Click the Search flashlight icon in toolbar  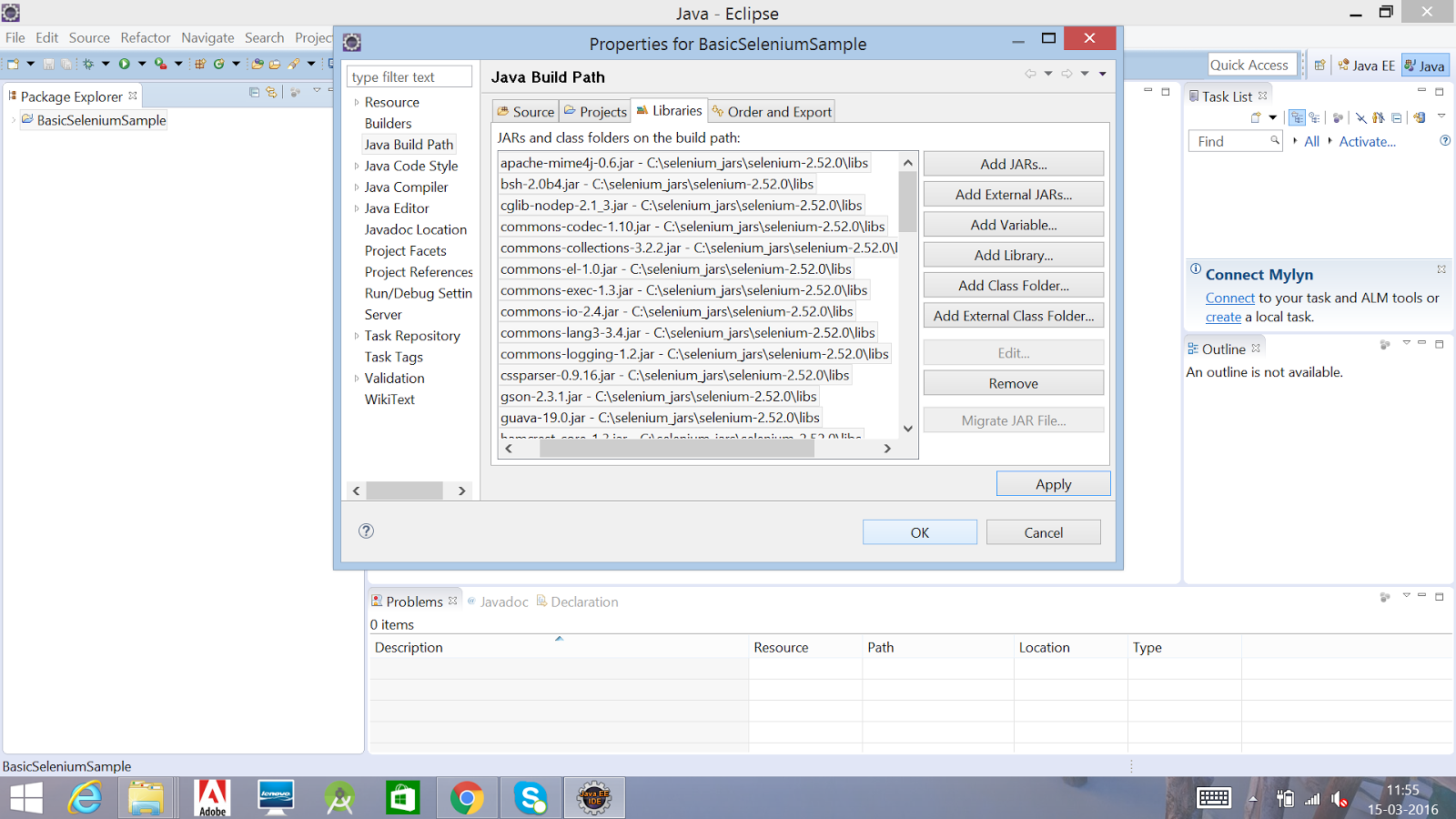[293, 64]
